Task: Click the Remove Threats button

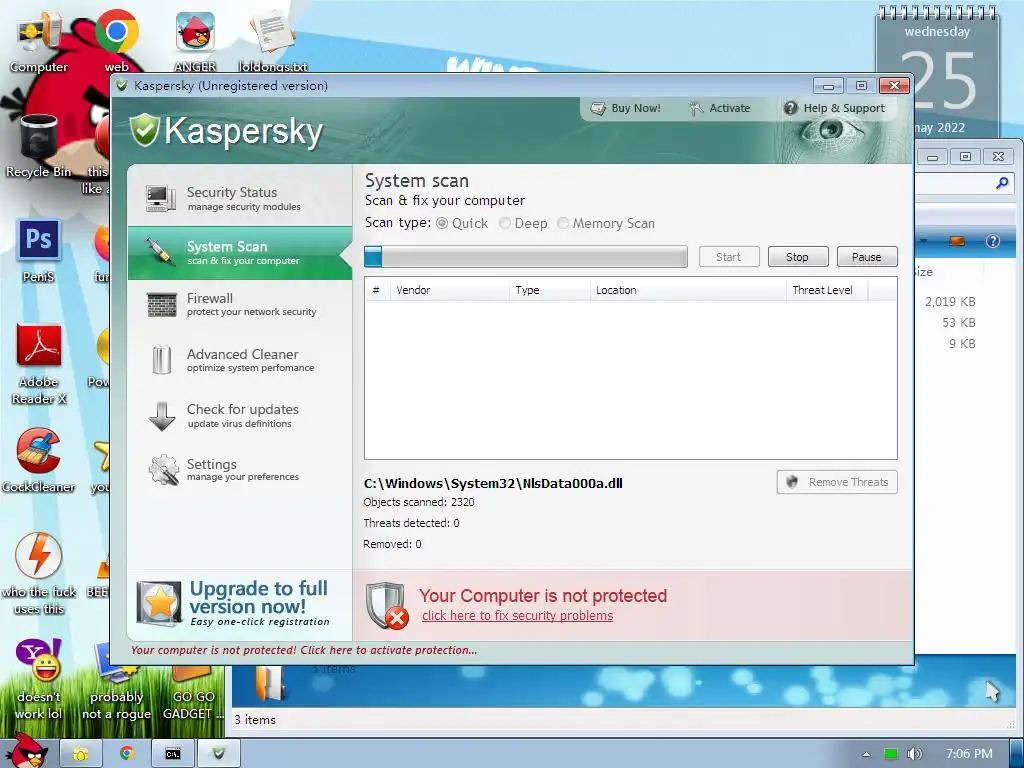Action: click(x=837, y=482)
